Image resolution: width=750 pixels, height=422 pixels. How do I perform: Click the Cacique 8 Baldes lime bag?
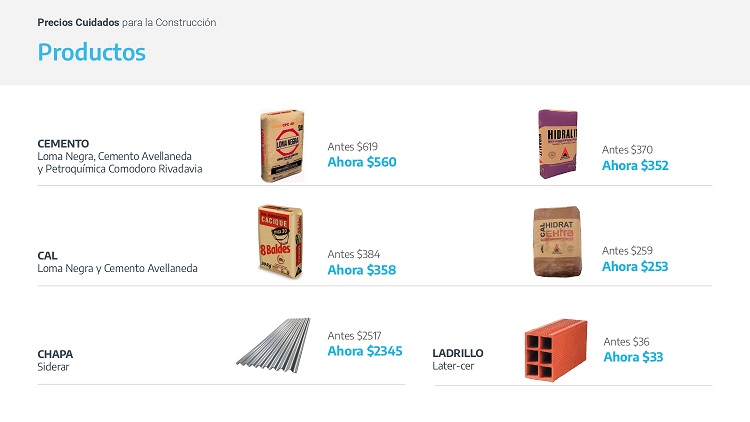tap(280, 241)
